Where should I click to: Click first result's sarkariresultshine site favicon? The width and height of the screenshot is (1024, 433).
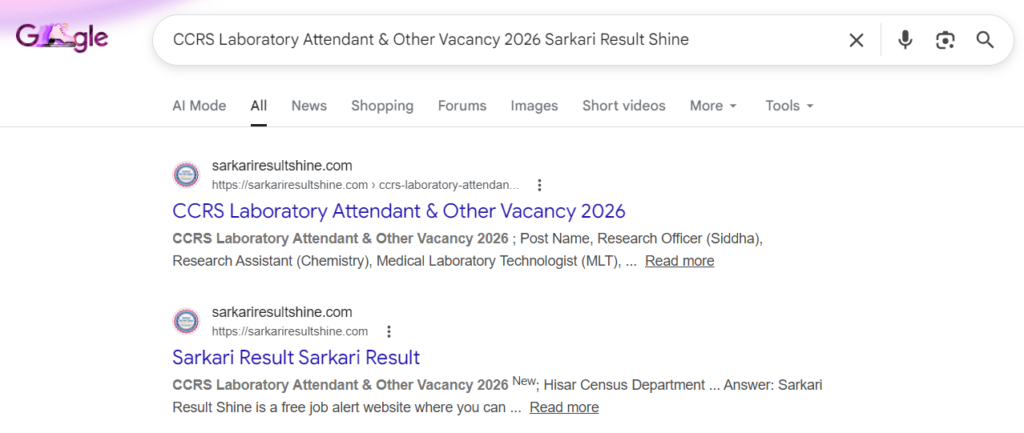coord(186,175)
